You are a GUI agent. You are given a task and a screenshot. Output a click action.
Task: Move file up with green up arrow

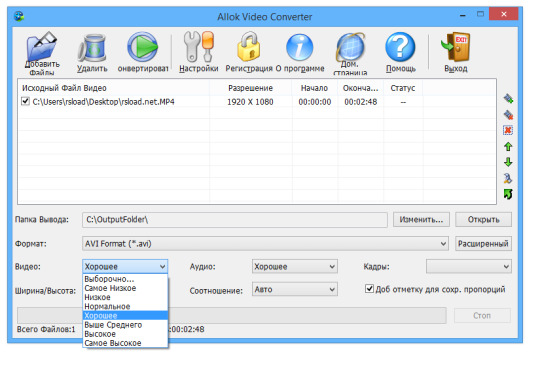point(508,147)
